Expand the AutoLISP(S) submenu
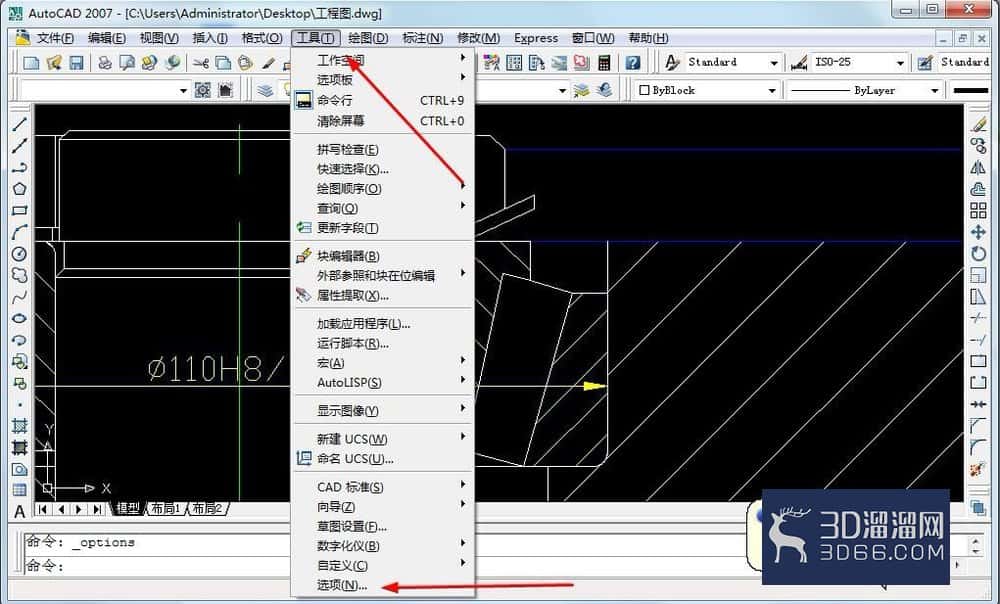 pyautogui.click(x=383, y=382)
